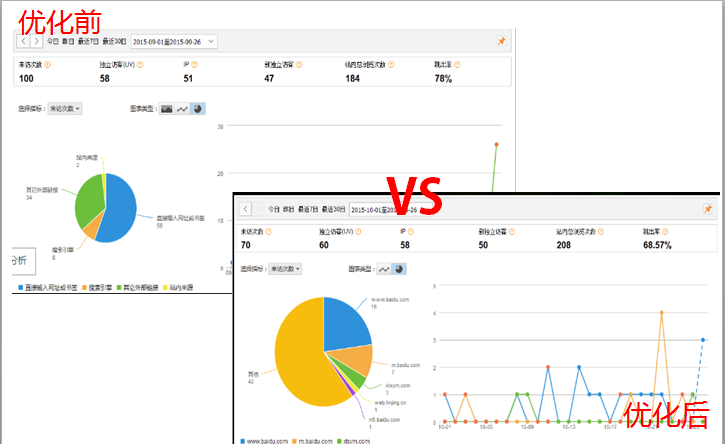Open 来访次数 metric dropdown in bottom panel

pyautogui.click(x=286, y=269)
